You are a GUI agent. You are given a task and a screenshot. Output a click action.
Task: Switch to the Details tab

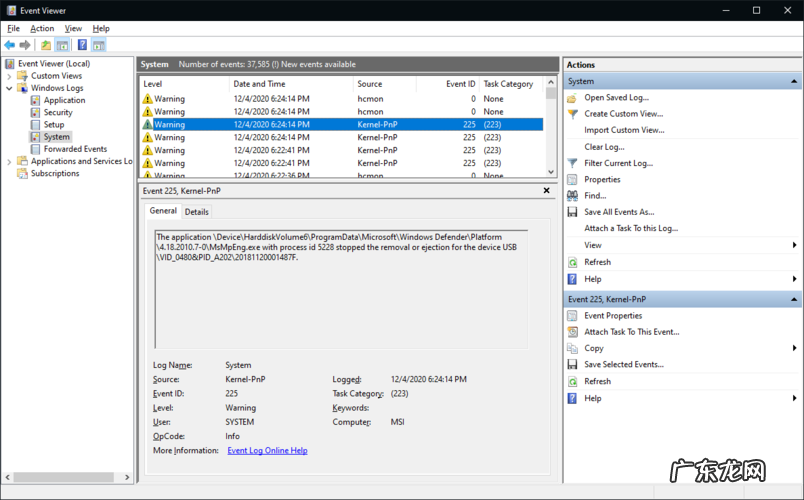[197, 212]
